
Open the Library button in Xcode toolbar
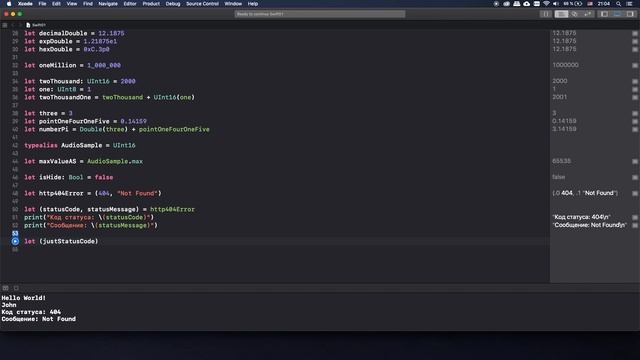point(545,14)
